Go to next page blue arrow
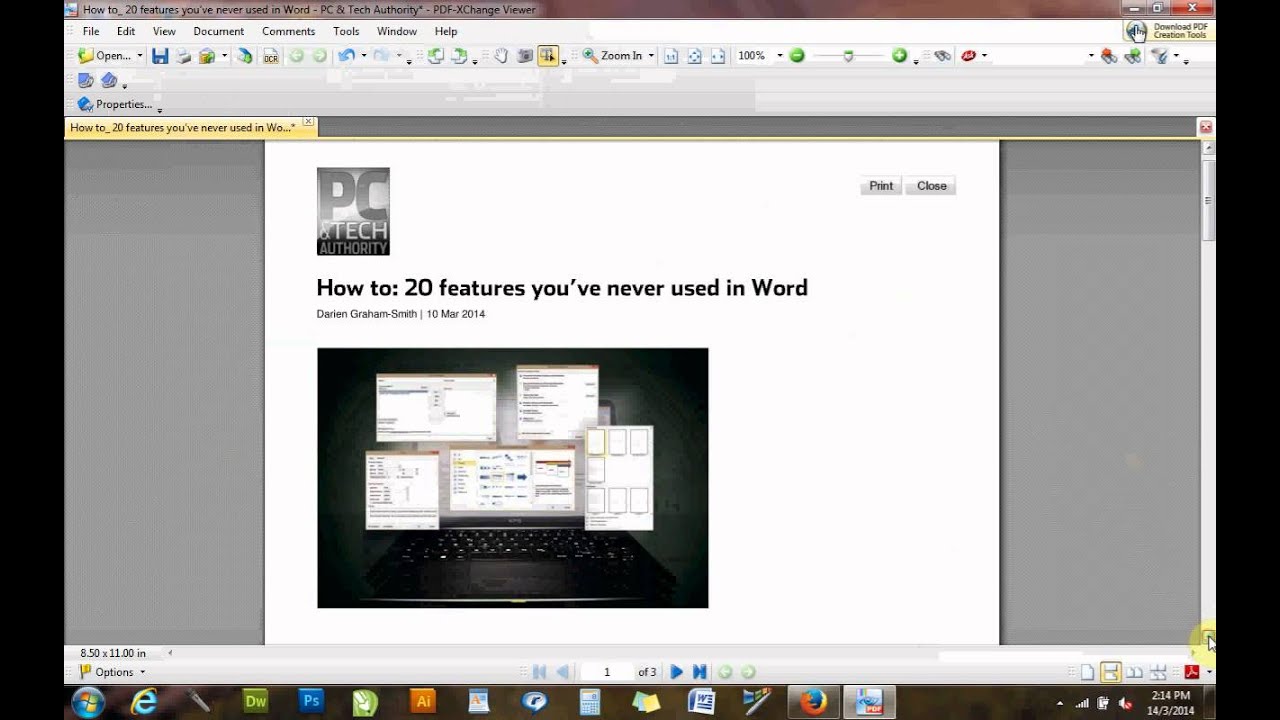 point(677,672)
